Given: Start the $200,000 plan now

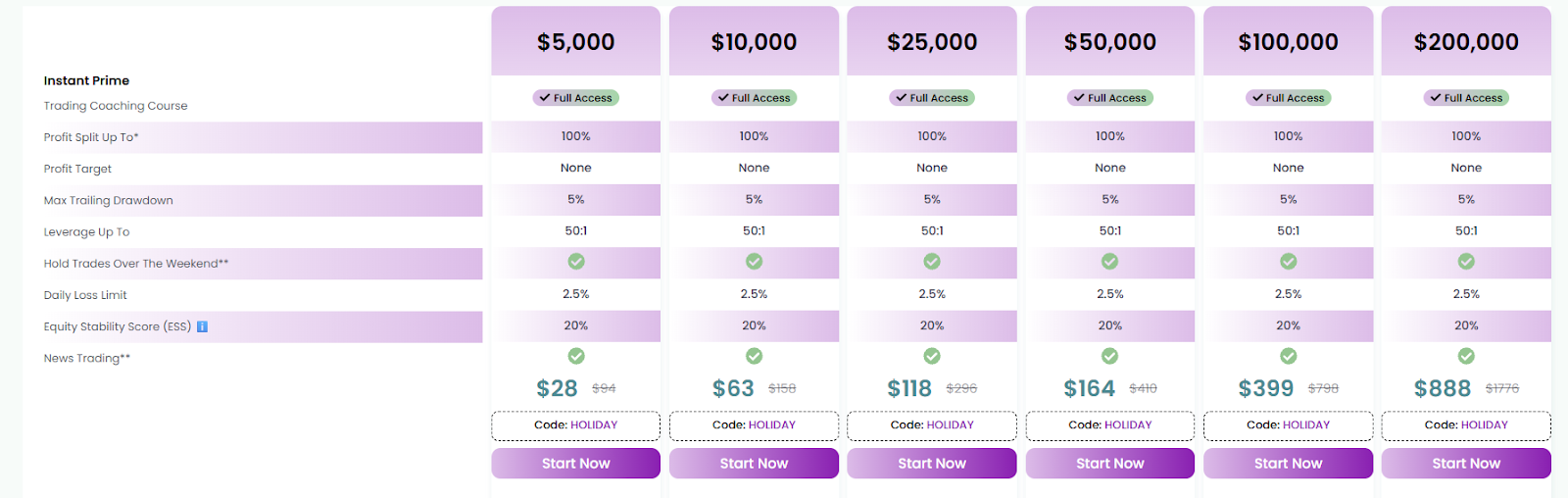Looking at the screenshot, I should (1466, 464).
